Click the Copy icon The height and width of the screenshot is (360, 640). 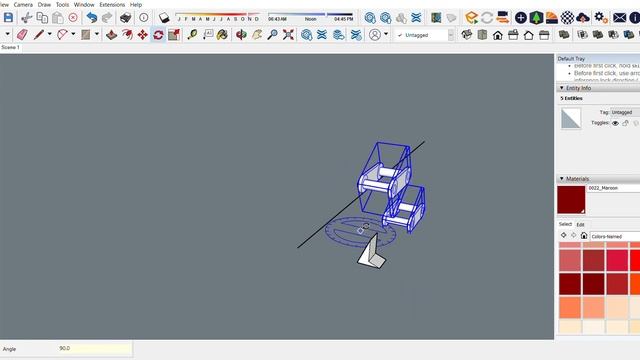42,18
